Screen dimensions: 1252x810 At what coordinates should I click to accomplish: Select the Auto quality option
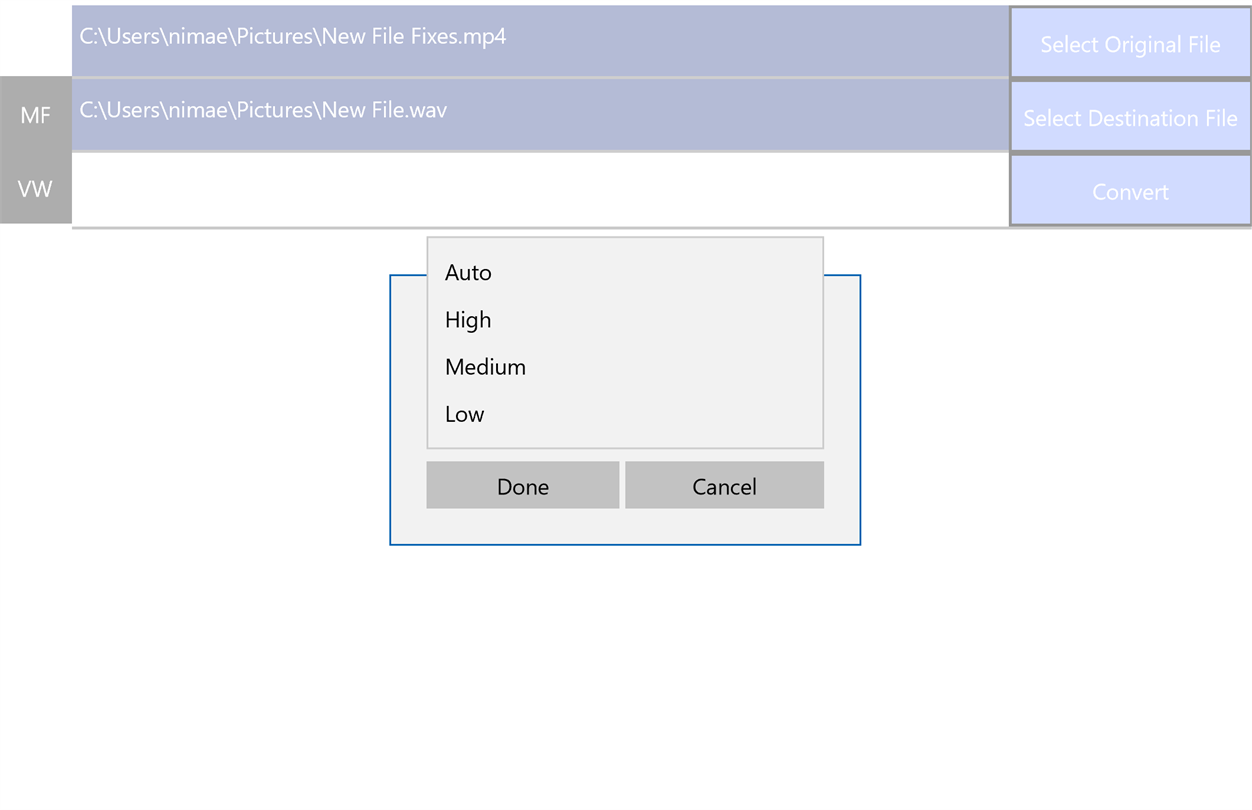coord(469,273)
